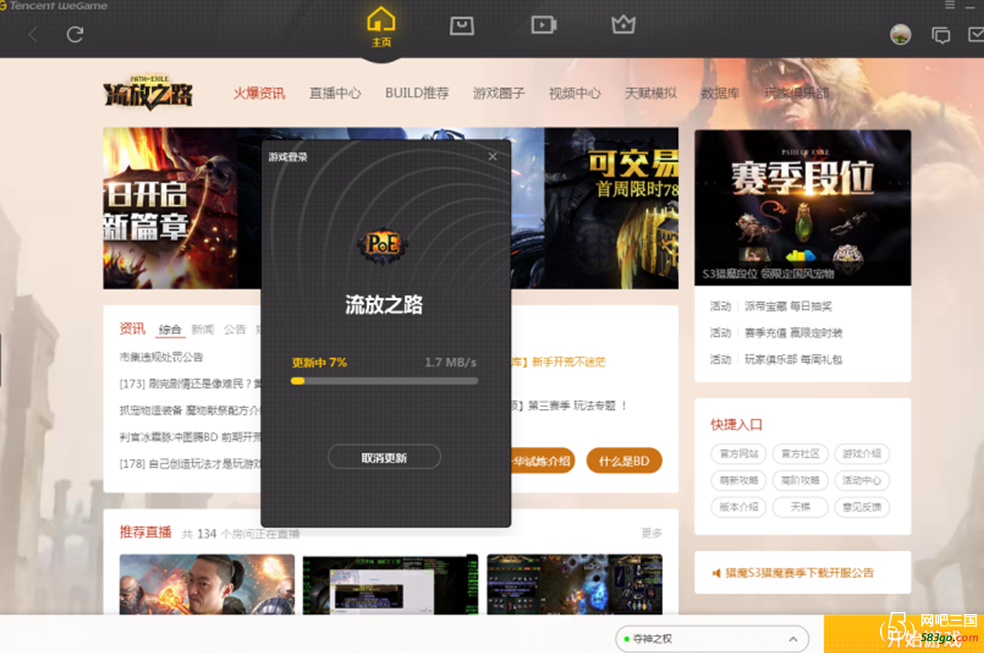The height and width of the screenshot is (653, 984).
Task: Click 取消更新 to cancel update
Action: click(384, 457)
